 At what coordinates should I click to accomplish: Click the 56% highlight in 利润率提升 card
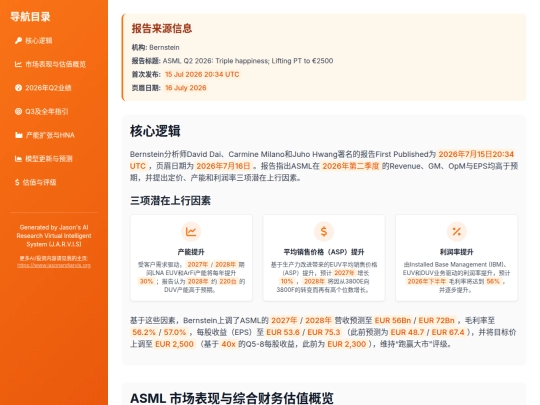tap(493, 281)
